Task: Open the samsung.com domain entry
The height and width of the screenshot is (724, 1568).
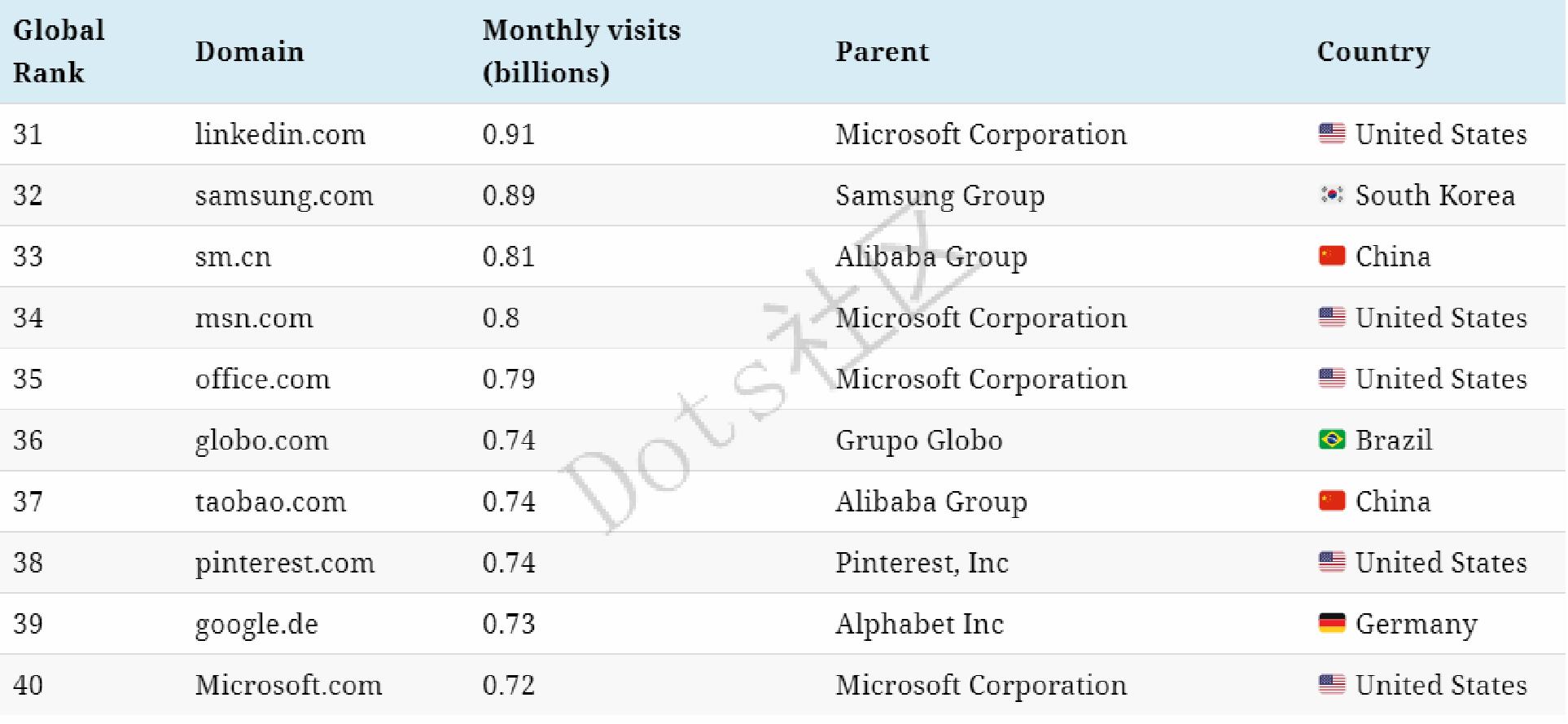Action: pos(284,196)
